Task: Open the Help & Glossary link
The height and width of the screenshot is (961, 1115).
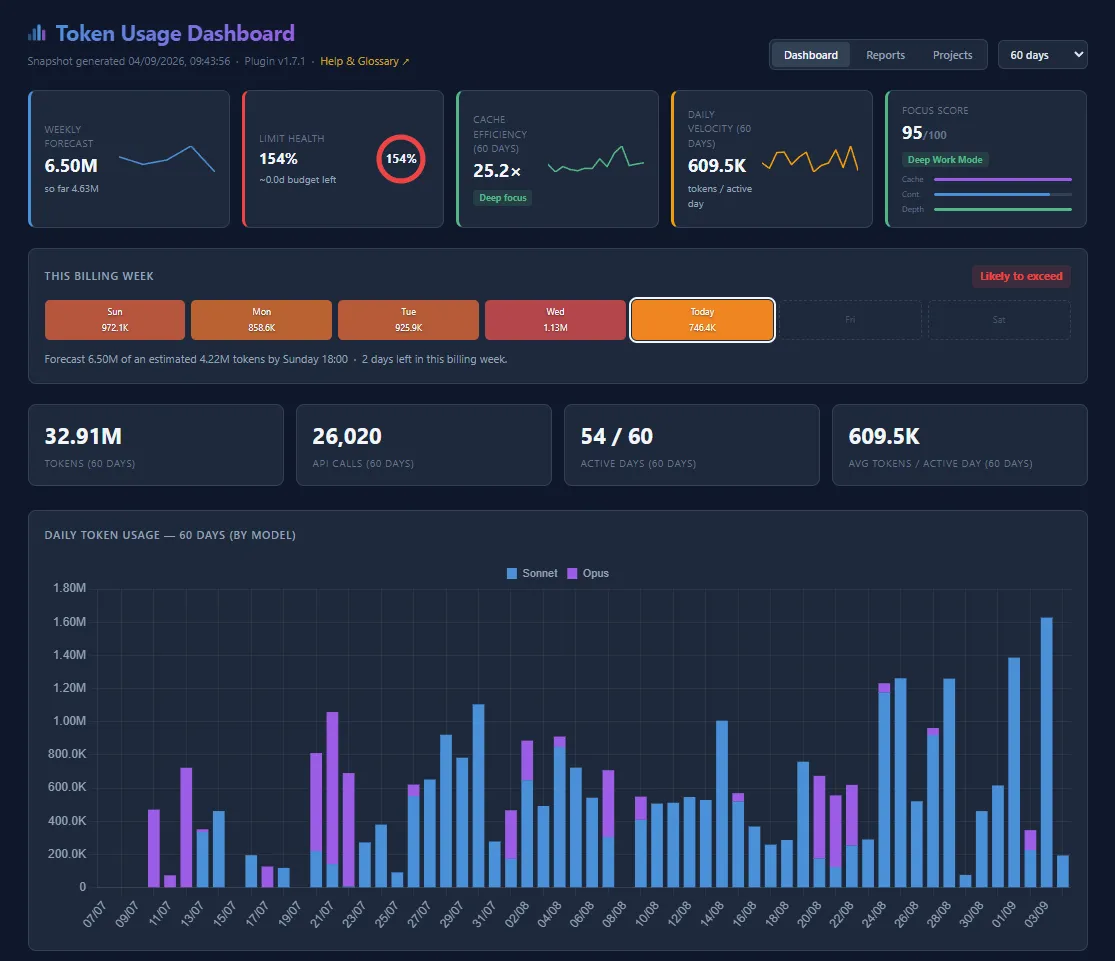Action: point(364,61)
